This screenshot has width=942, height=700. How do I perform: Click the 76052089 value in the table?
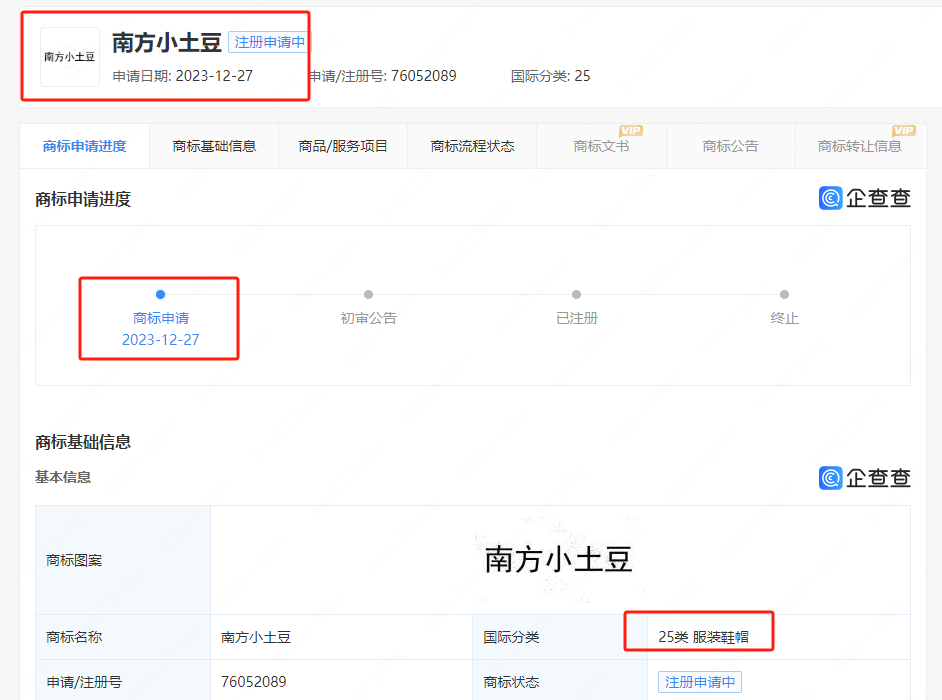click(x=254, y=682)
